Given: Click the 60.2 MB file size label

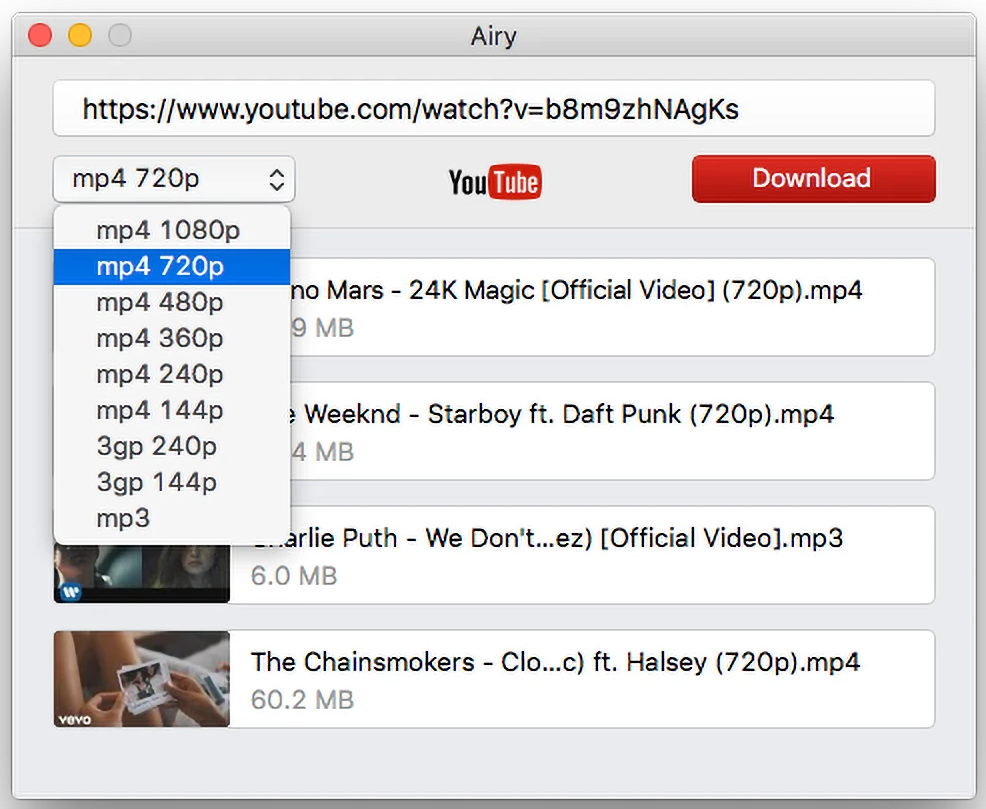Looking at the screenshot, I should tap(302, 700).
